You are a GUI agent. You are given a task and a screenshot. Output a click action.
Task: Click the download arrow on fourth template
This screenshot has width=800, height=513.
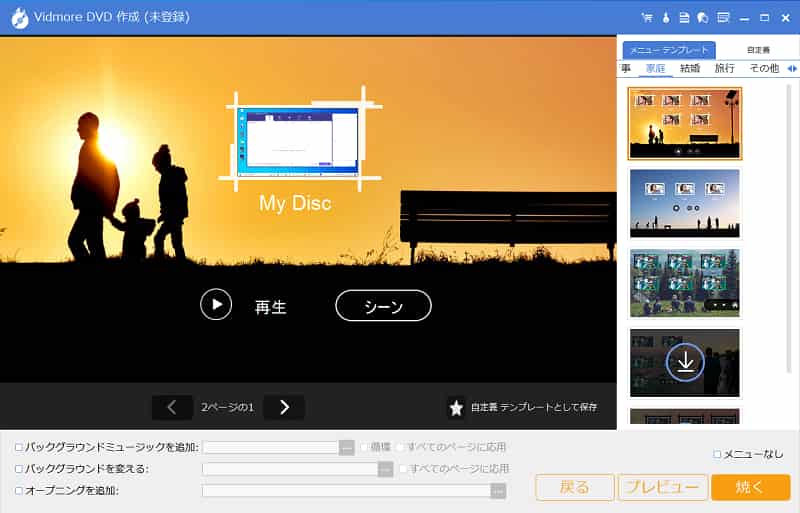click(685, 362)
